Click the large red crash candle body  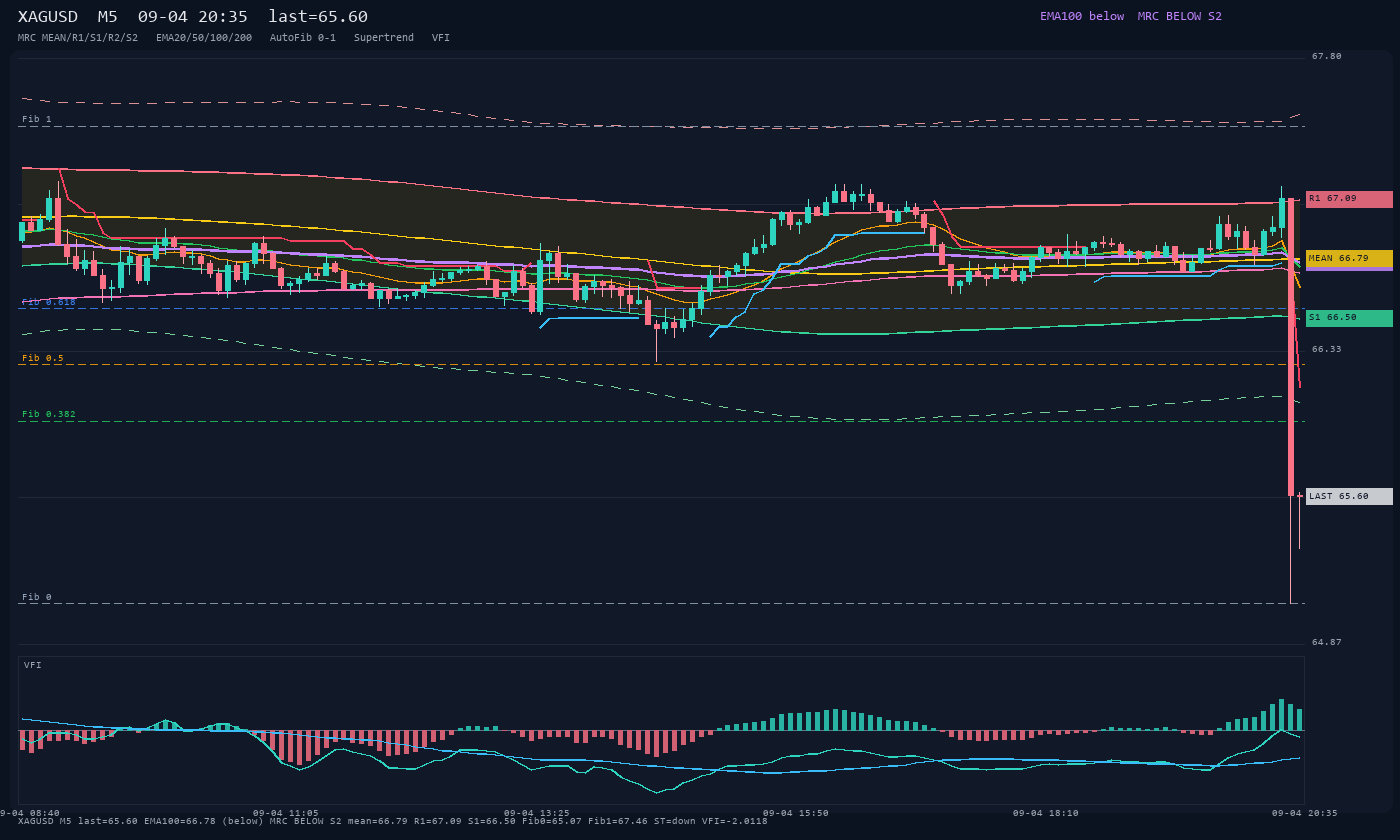(x=1291, y=346)
